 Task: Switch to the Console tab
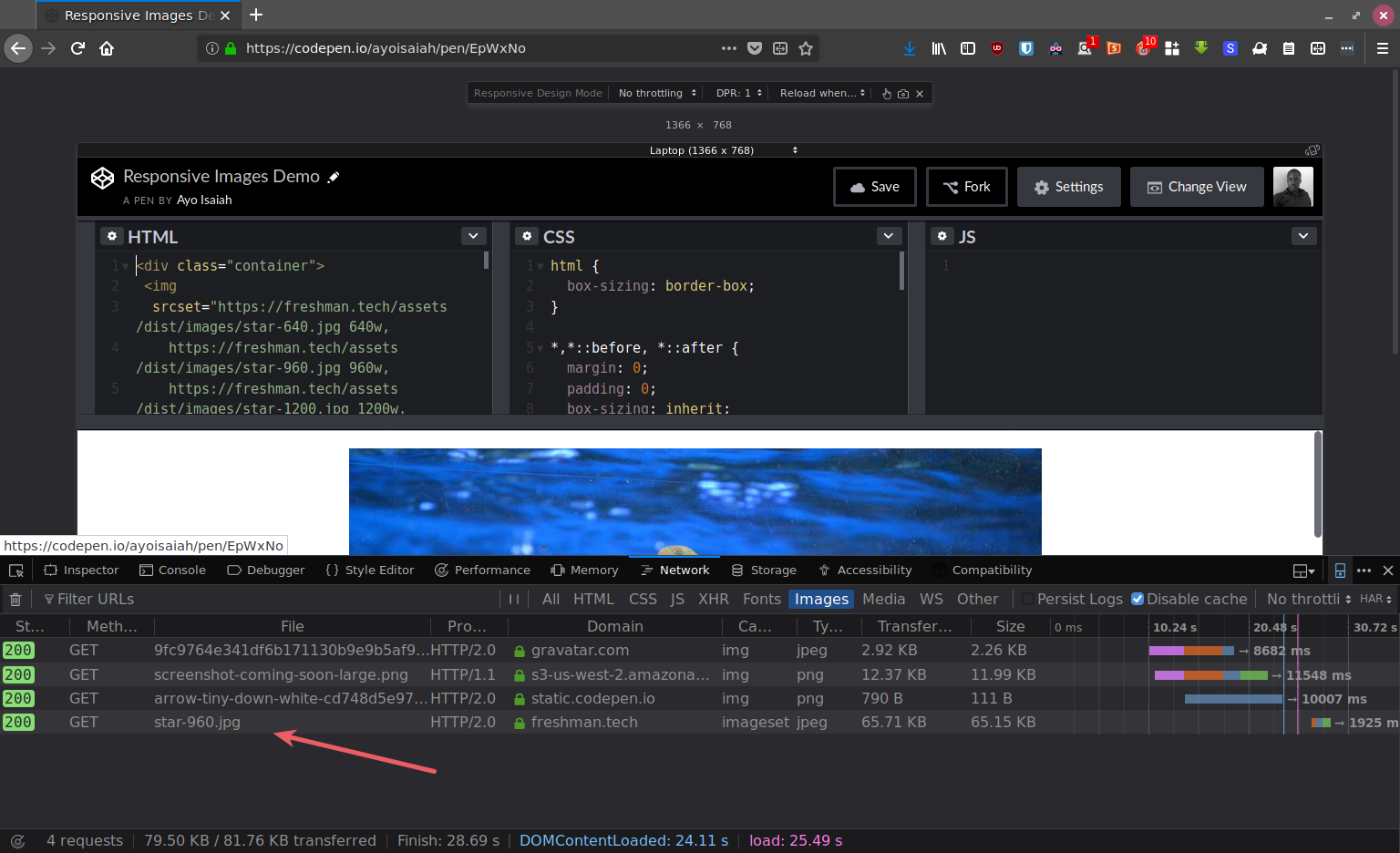tap(172, 570)
